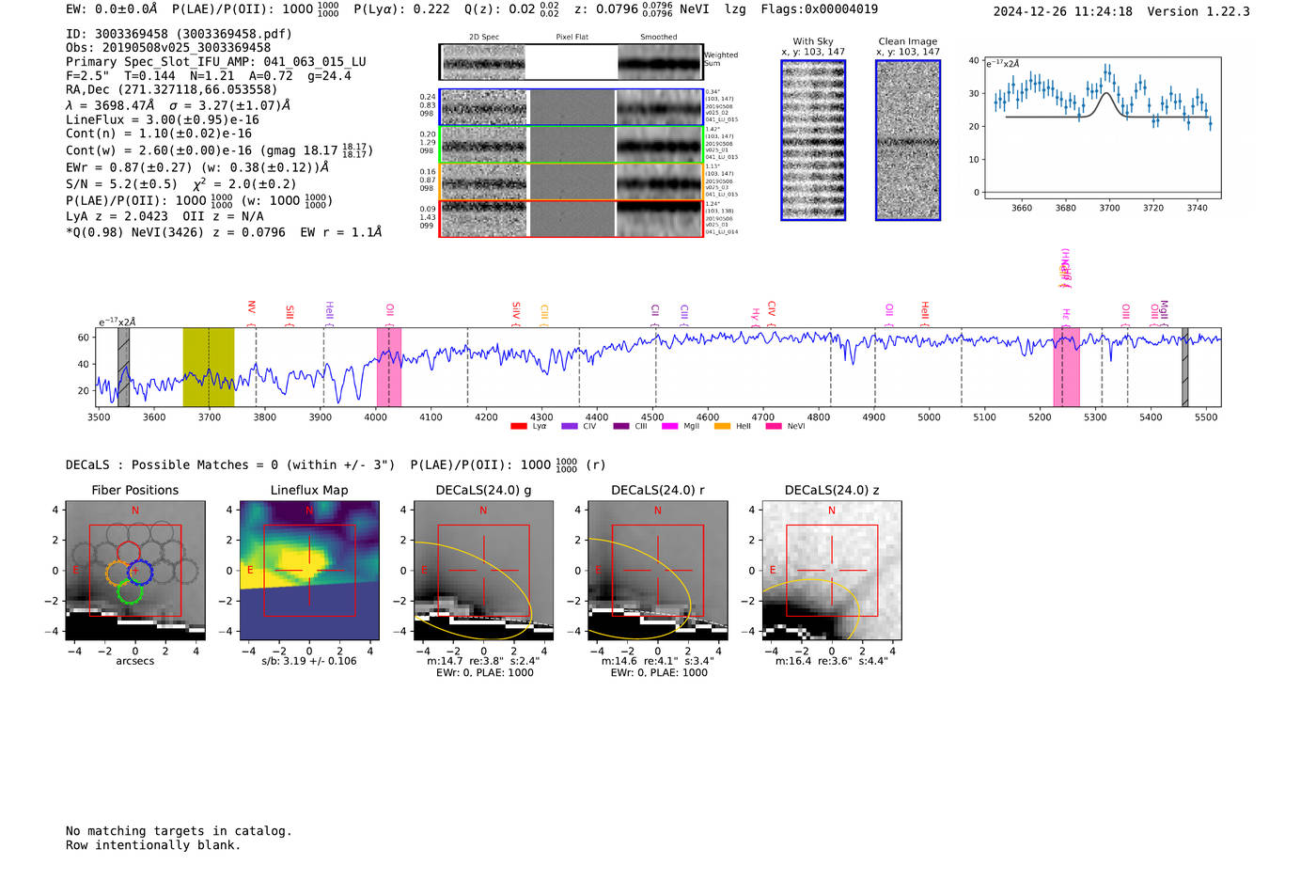Click the red Lyα legend swatch
The height and width of the screenshot is (896, 1316).
click(519, 427)
